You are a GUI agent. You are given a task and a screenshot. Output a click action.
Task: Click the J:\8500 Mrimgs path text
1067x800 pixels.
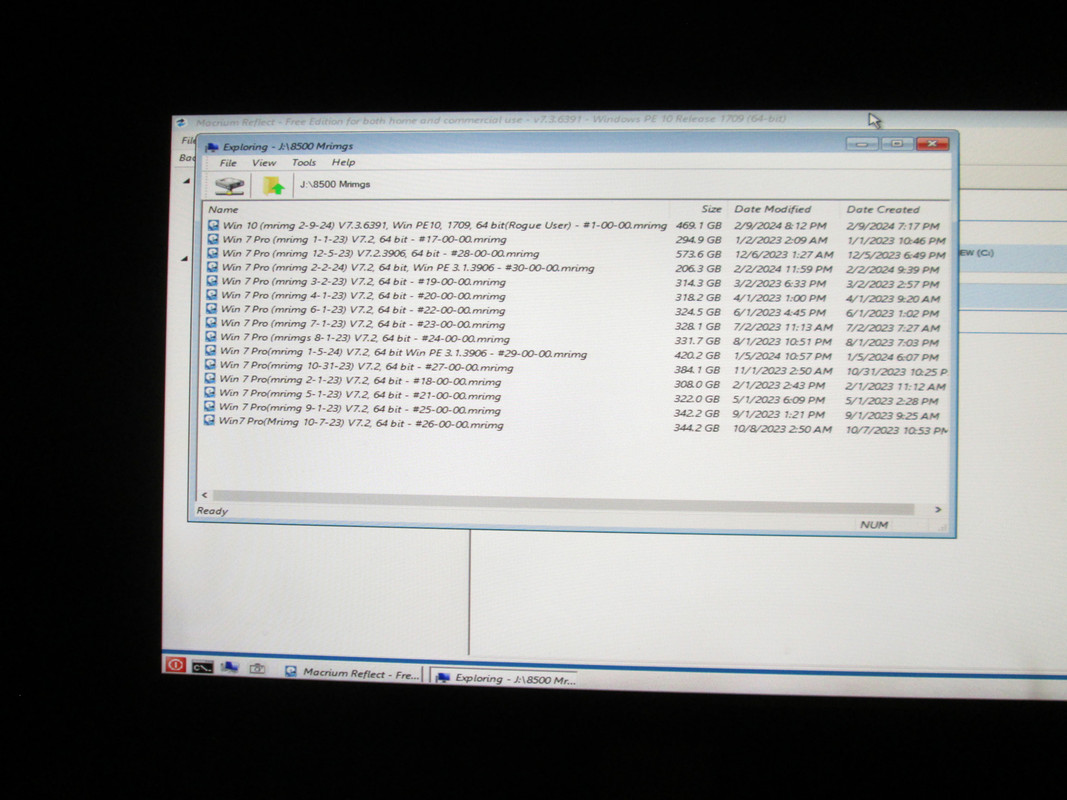click(335, 184)
